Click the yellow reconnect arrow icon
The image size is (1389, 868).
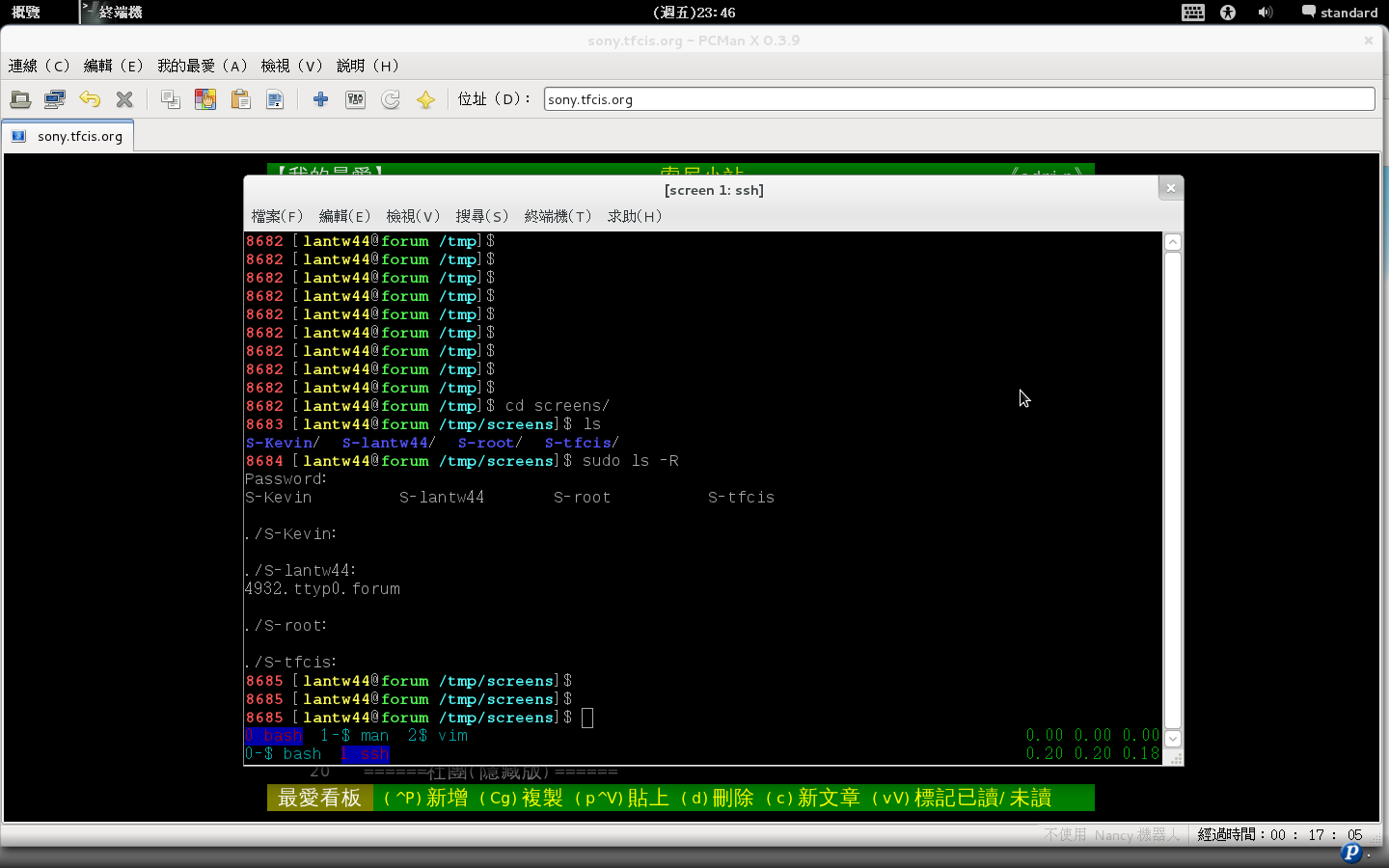[x=90, y=99]
